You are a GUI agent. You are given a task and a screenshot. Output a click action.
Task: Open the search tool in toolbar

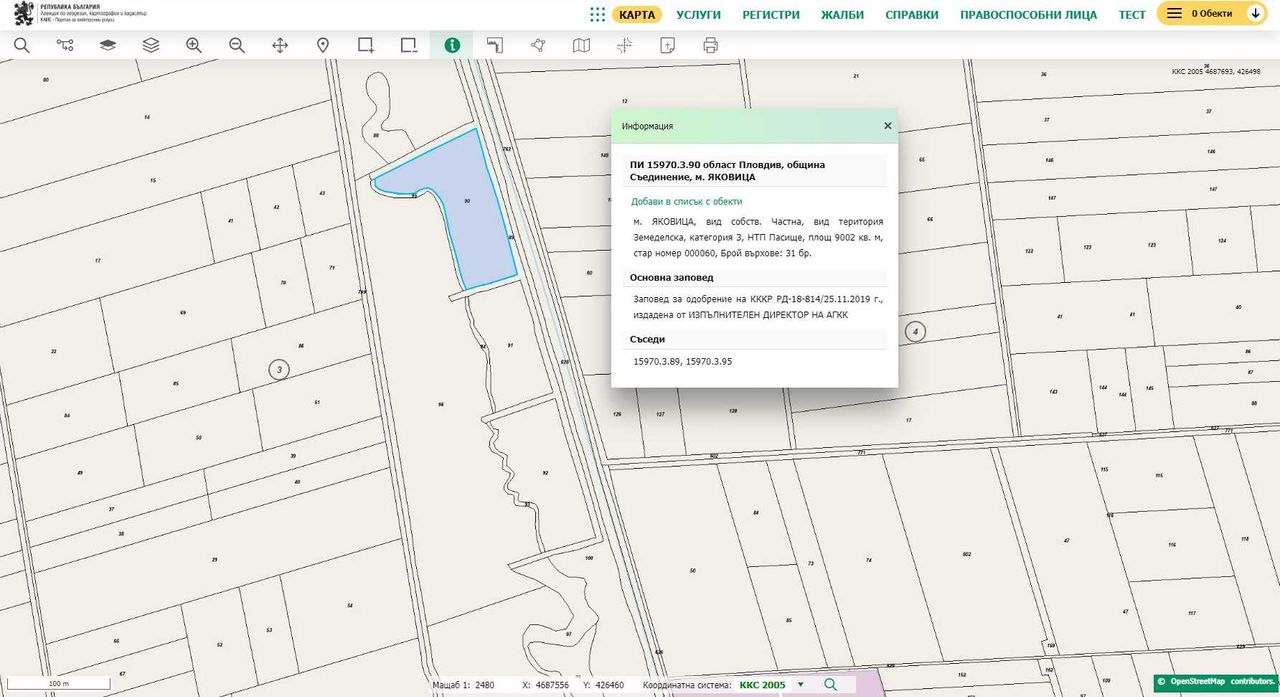21,45
